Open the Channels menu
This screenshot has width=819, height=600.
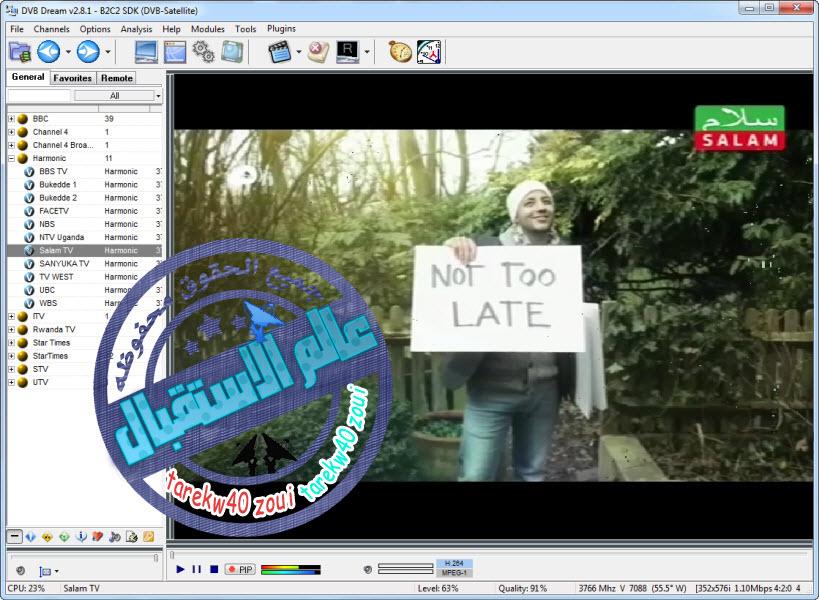point(51,29)
